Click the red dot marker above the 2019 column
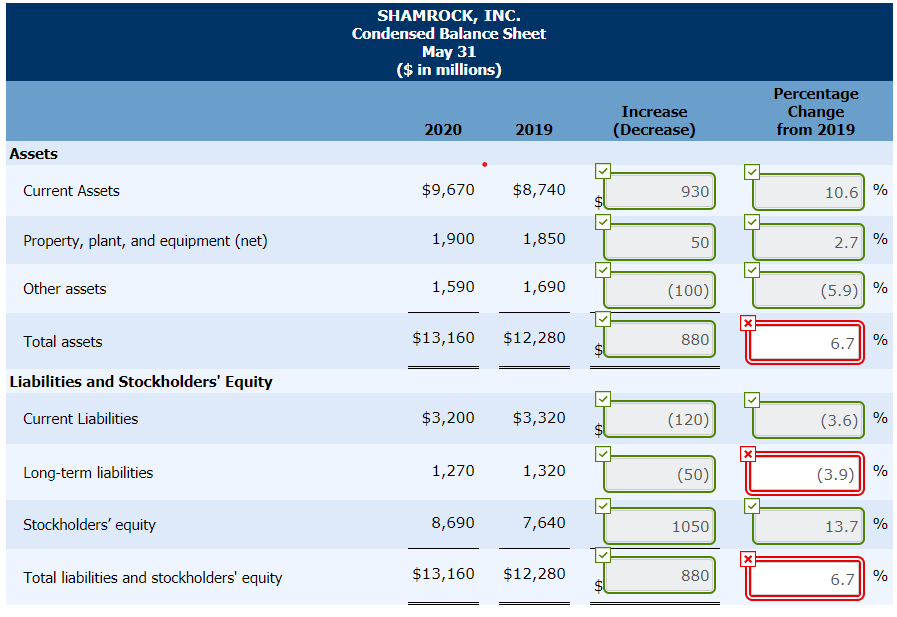This screenshot has height=617, width=897. tap(485, 163)
